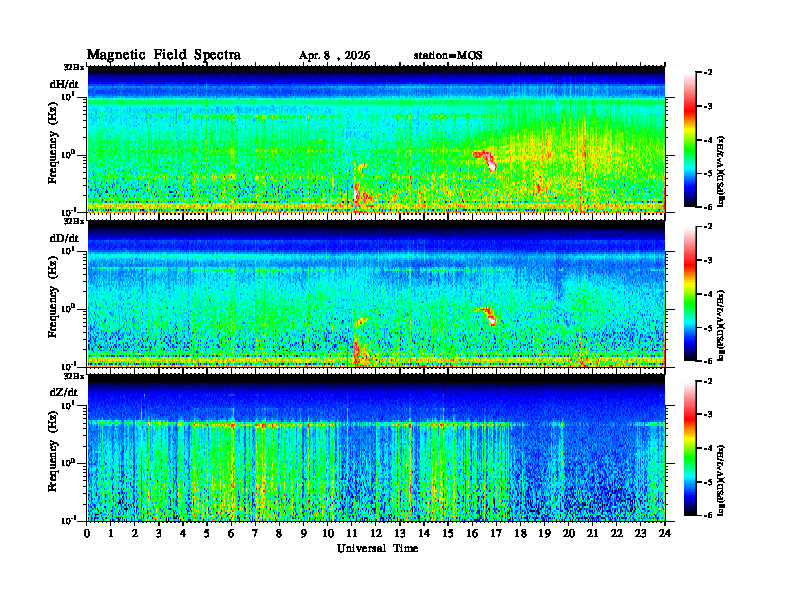This screenshot has height=612, width=792.
Task: Click the red-white burst in dD/dt panel
Action: tap(486, 316)
